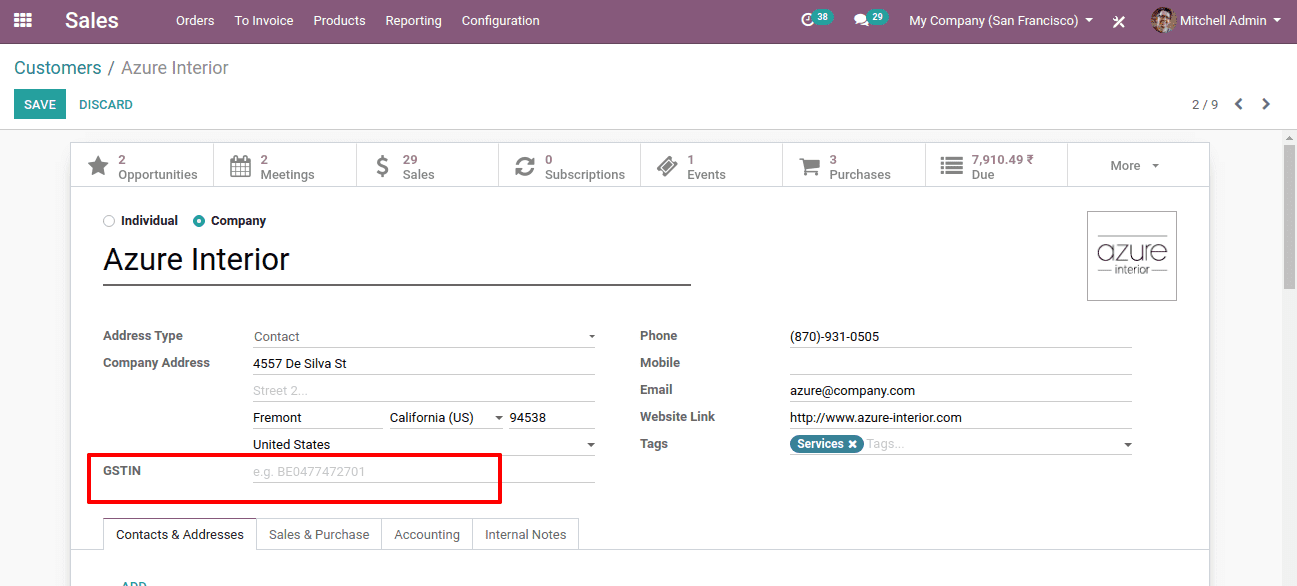Click the empty Mobile field
This screenshot has width=1297, height=586.
[x=960, y=364]
